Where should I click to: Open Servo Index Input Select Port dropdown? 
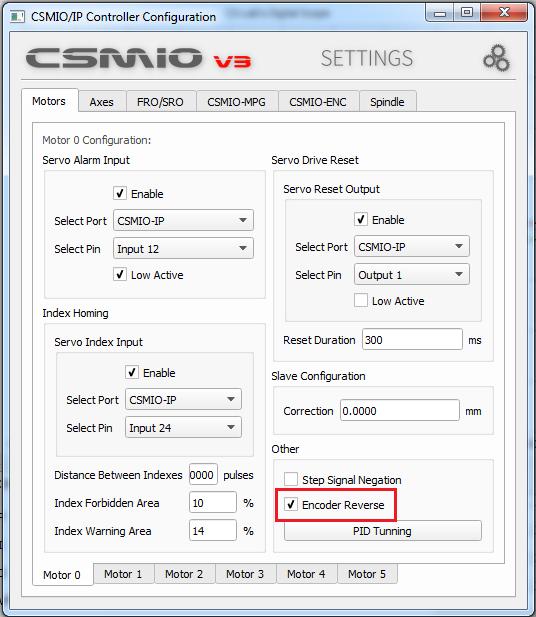tap(183, 399)
